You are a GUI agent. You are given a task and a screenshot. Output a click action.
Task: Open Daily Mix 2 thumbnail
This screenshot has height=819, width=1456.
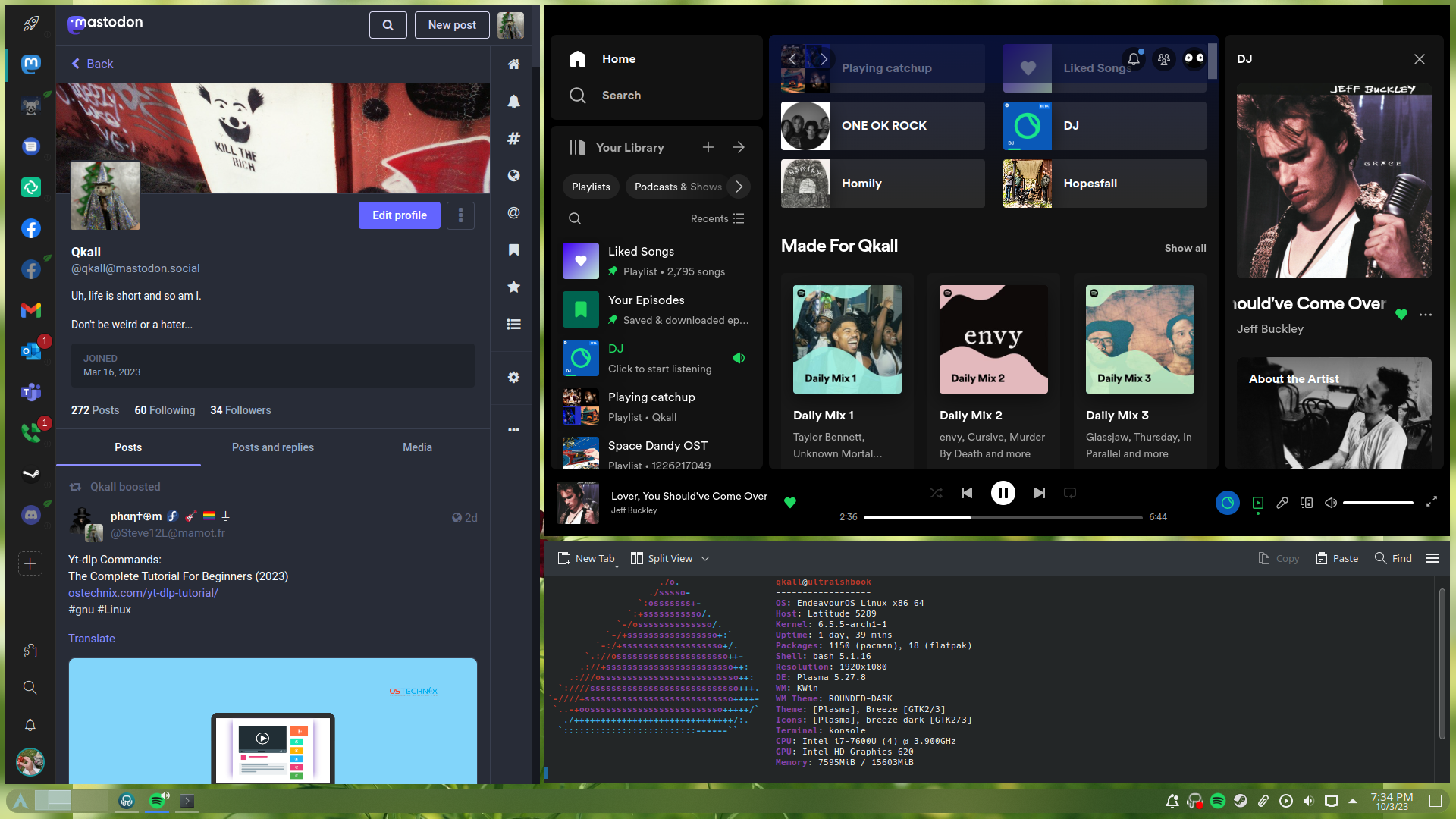pyautogui.click(x=993, y=339)
